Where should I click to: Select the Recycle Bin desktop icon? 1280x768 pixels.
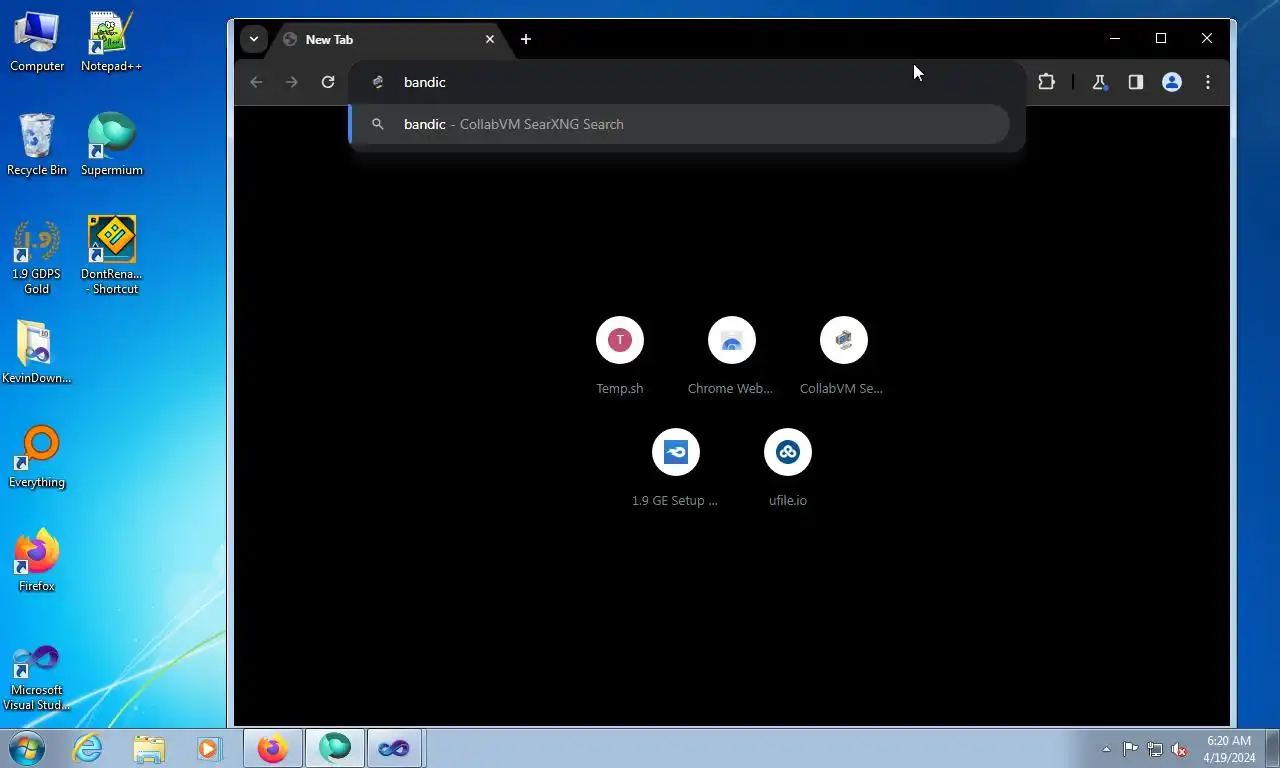[37, 145]
